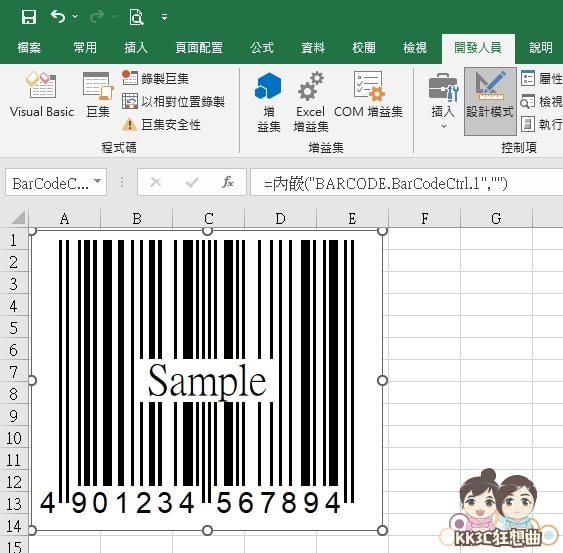Click the Undo arrow icon
Screen dimensions: 563x553
[58, 17]
